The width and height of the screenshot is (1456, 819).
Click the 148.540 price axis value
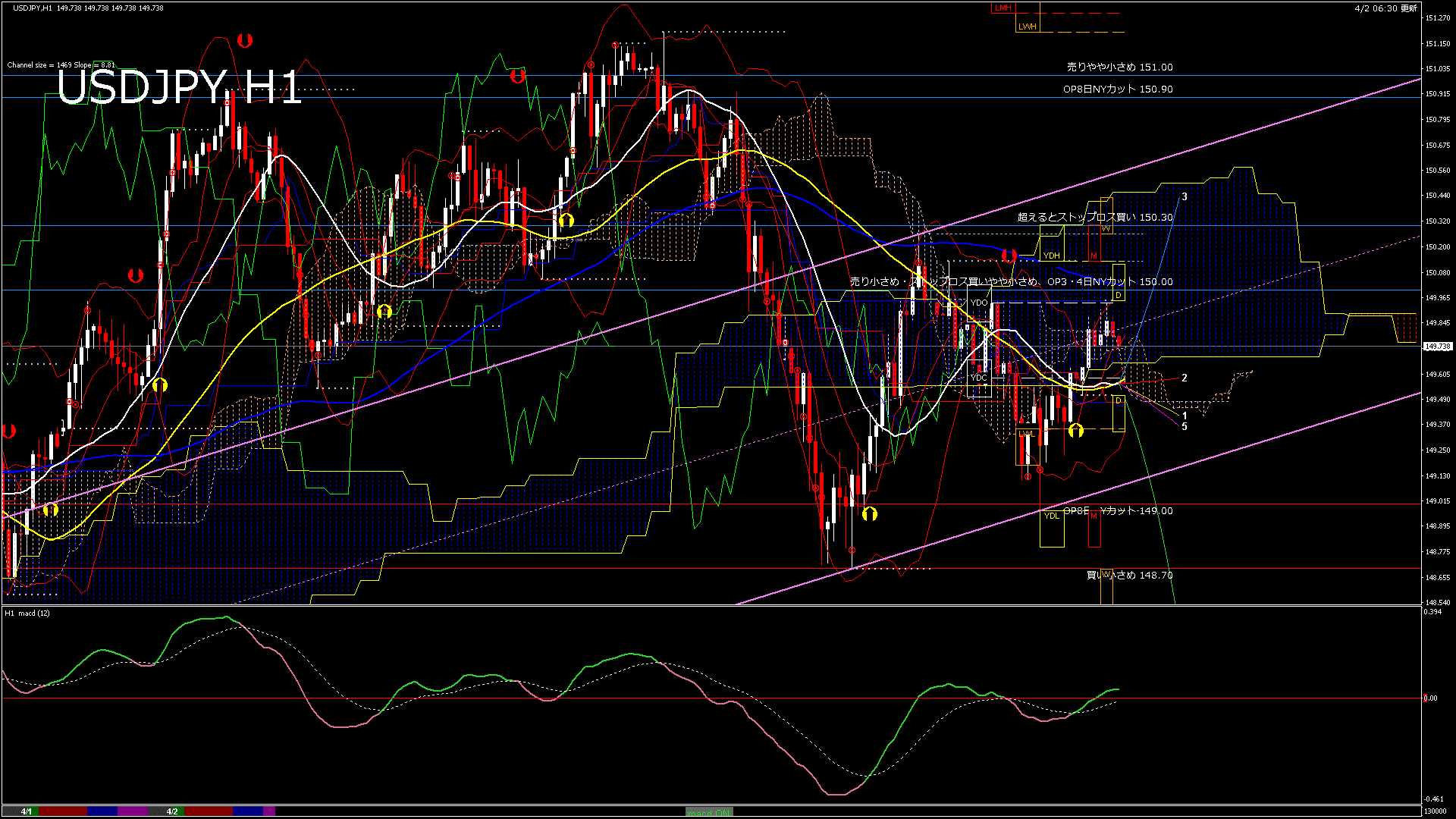[x=1437, y=603]
